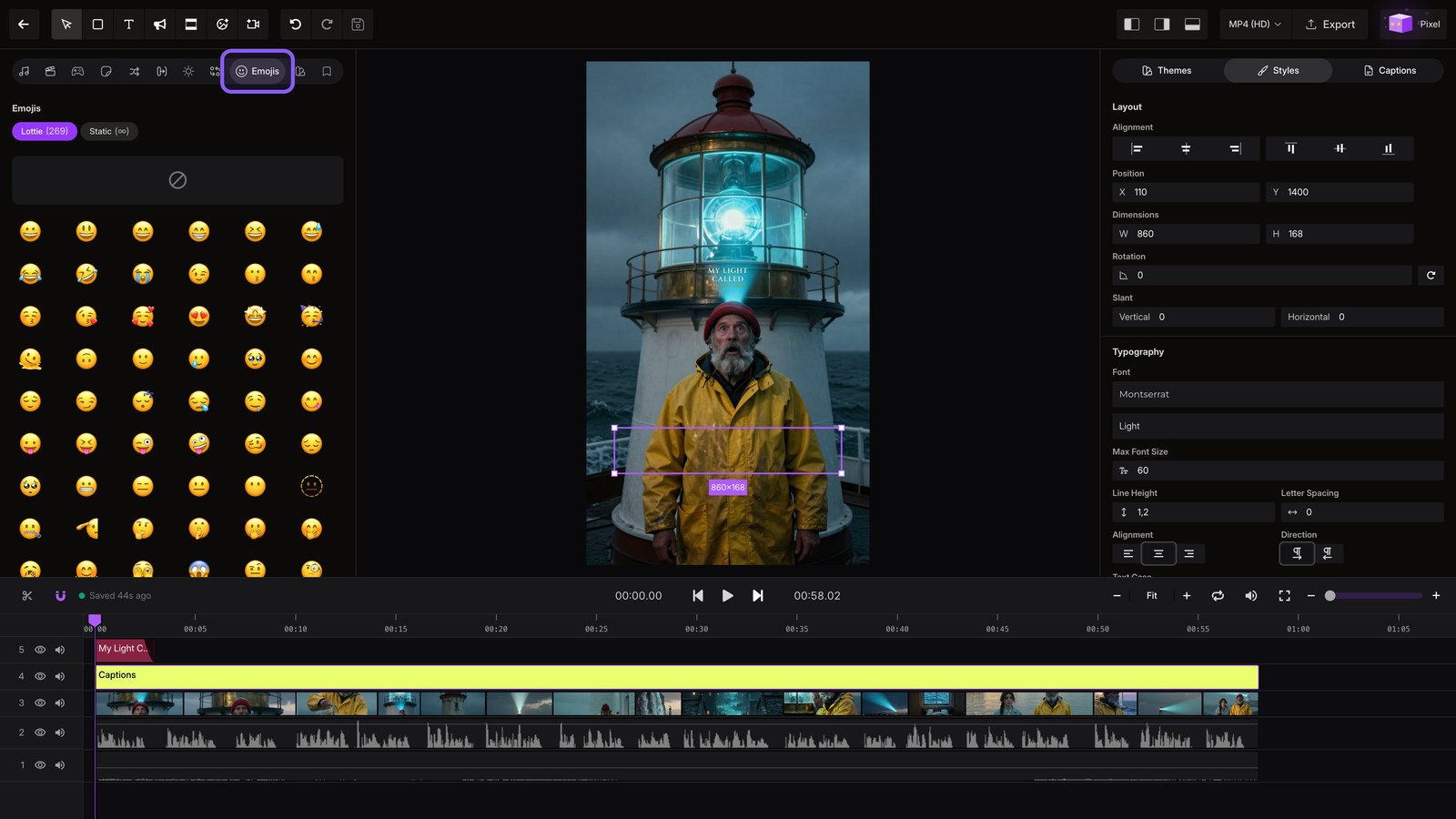Open MP4 (HD) format dropdown
Image resolution: width=1456 pixels, height=819 pixels.
coord(1254,25)
